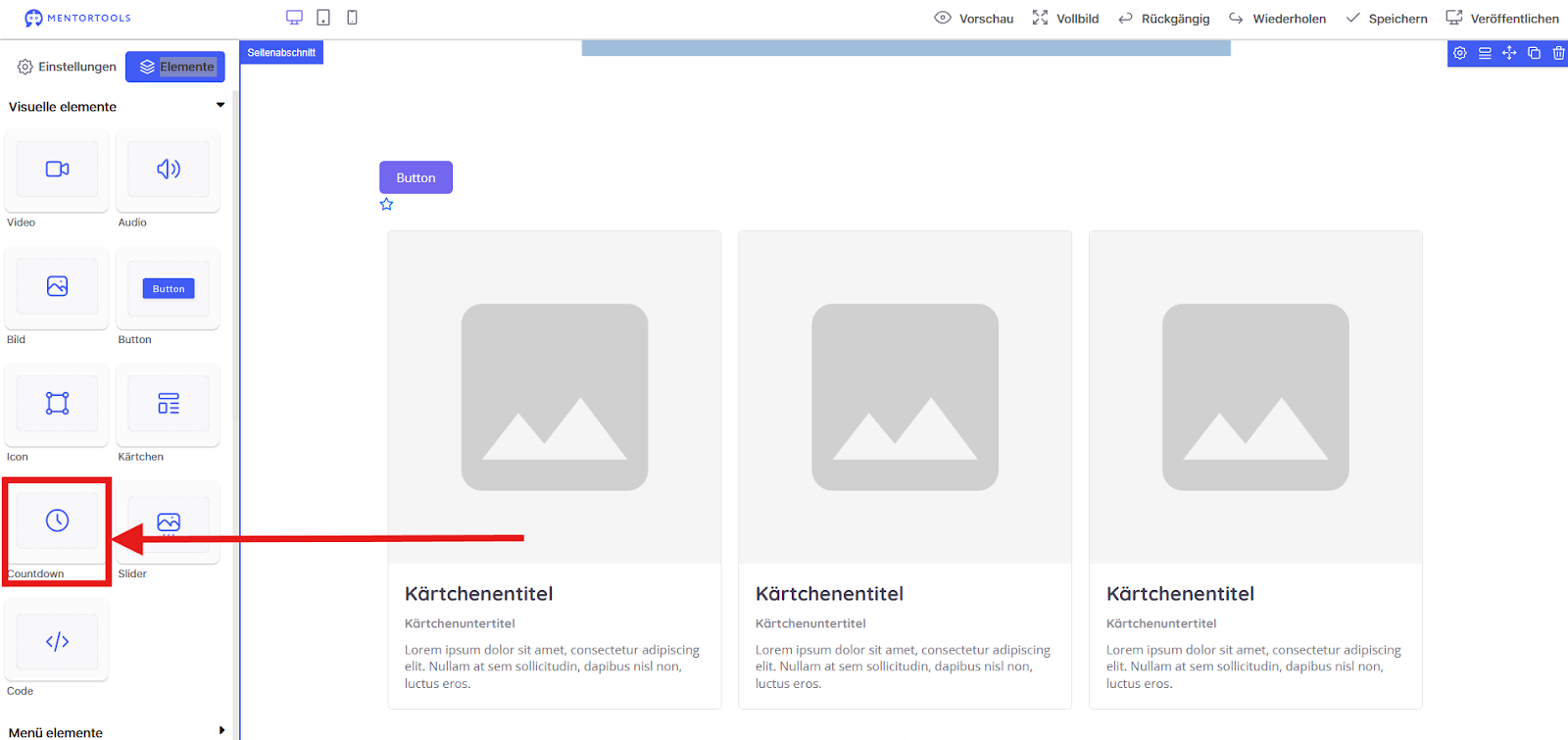Switch to mobile phone preview icon
This screenshot has width=1568, height=740.
tap(352, 18)
